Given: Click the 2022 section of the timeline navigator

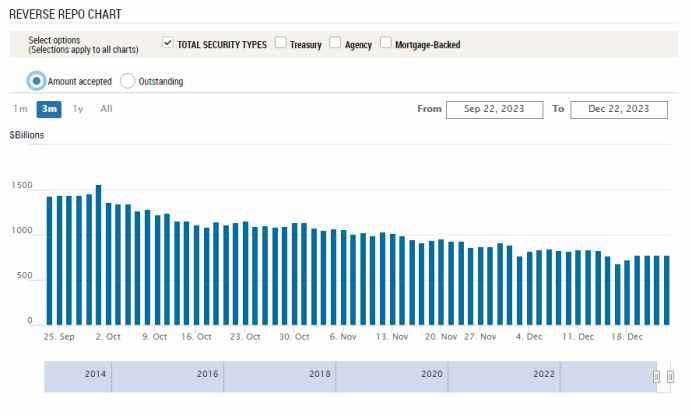Looking at the screenshot, I should point(543,376).
